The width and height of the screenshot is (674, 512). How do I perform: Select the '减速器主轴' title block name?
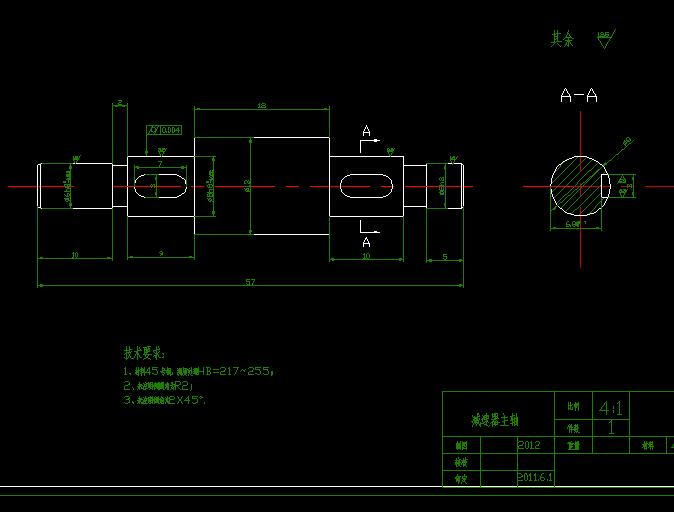pyautogui.click(x=495, y=420)
